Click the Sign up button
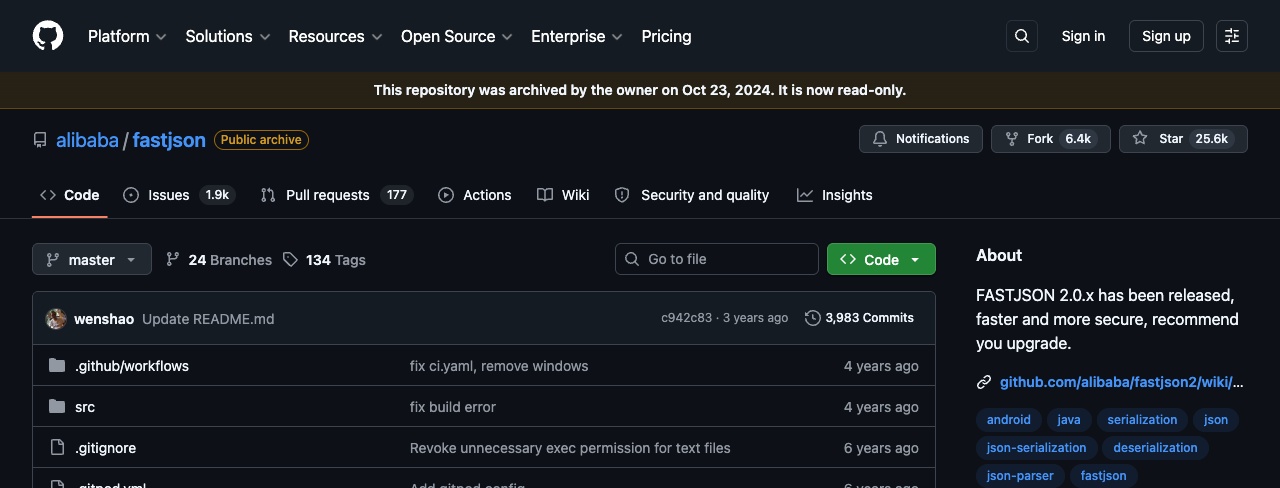Screen dimensions: 1280x488 pyautogui.click(x=1166, y=36)
